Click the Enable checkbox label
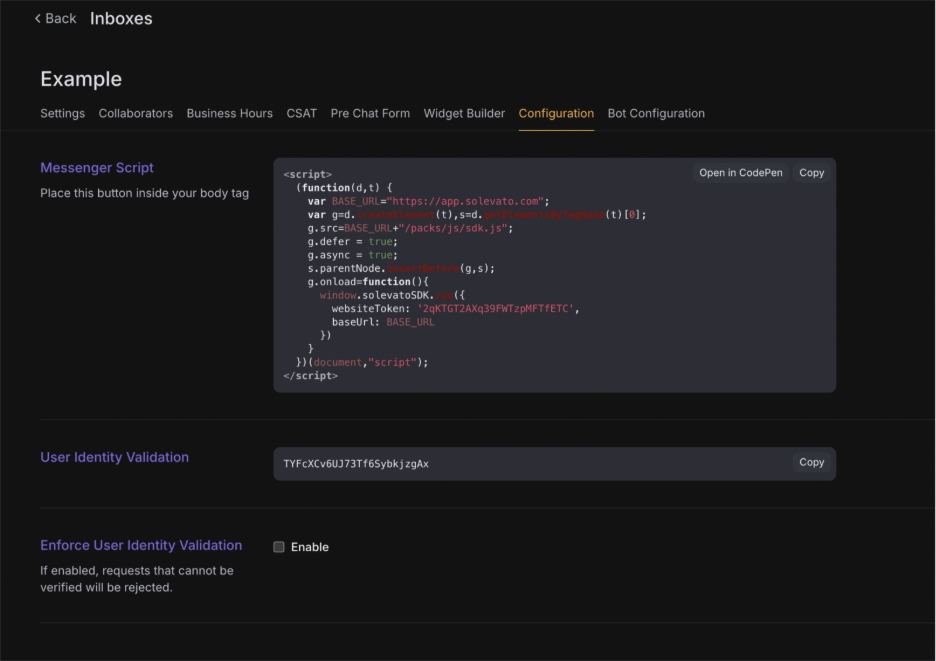Image resolution: width=936 pixels, height=661 pixels. [310, 547]
